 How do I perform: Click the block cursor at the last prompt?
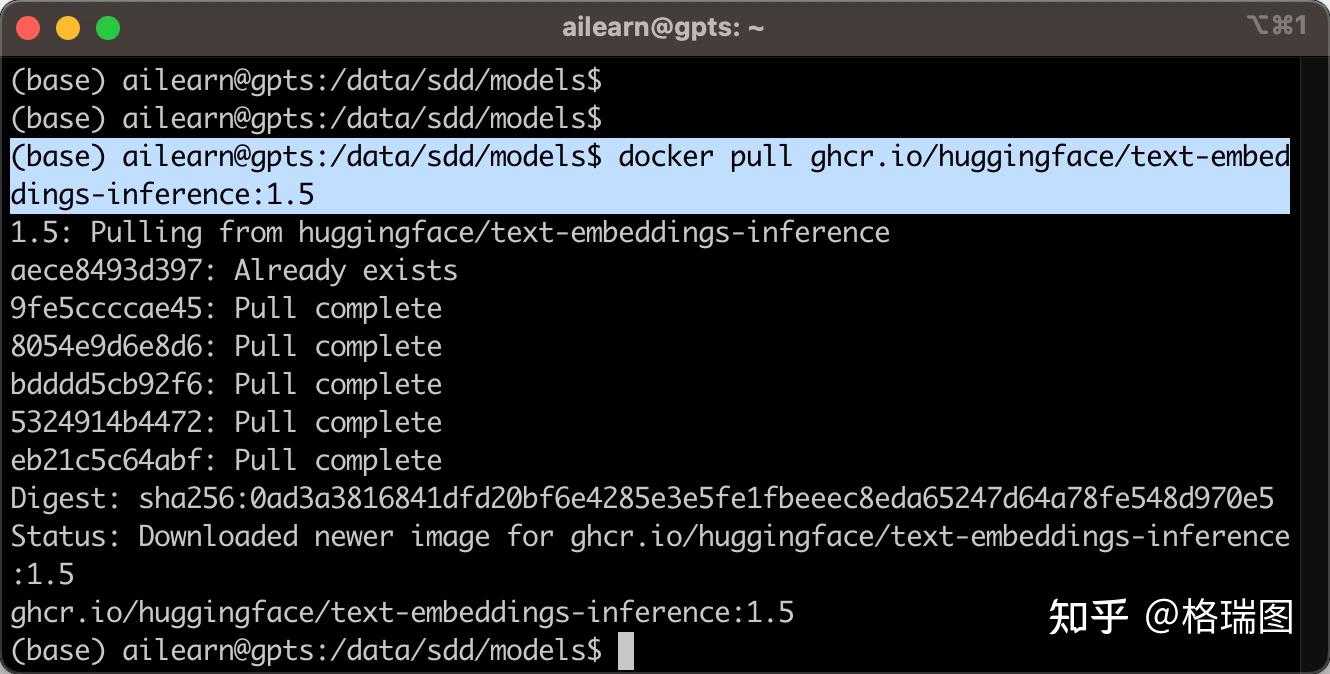626,651
